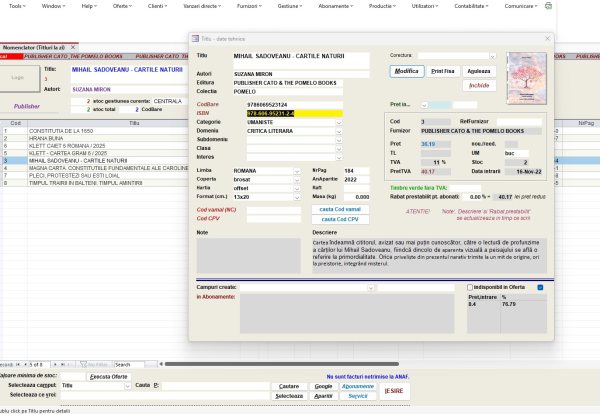This screenshot has width=600, height=414.
Task: Expand the Format (cm.) dropdown showing 13x20
Action: [297, 197]
